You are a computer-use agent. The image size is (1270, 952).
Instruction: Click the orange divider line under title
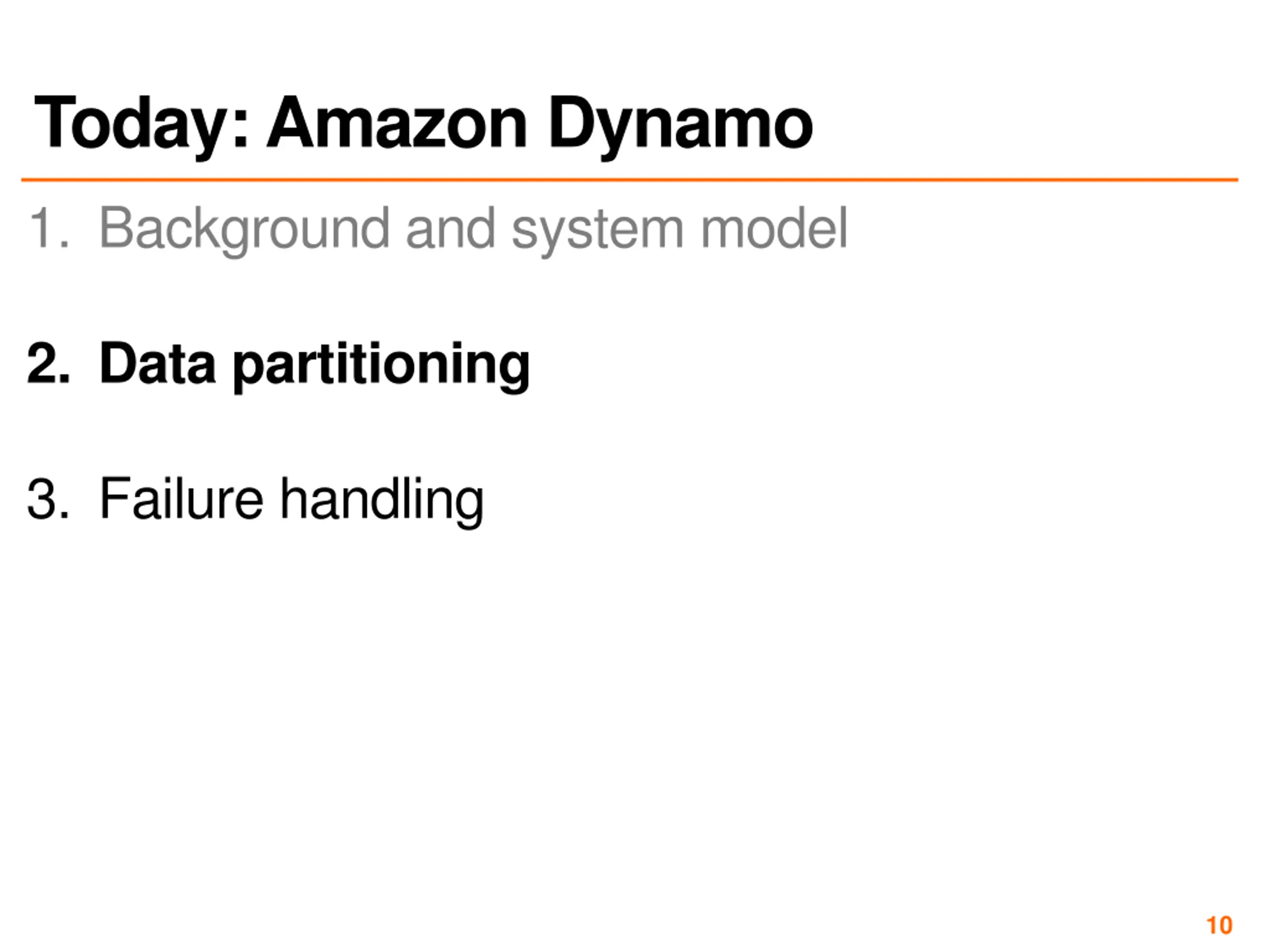[x=629, y=180]
